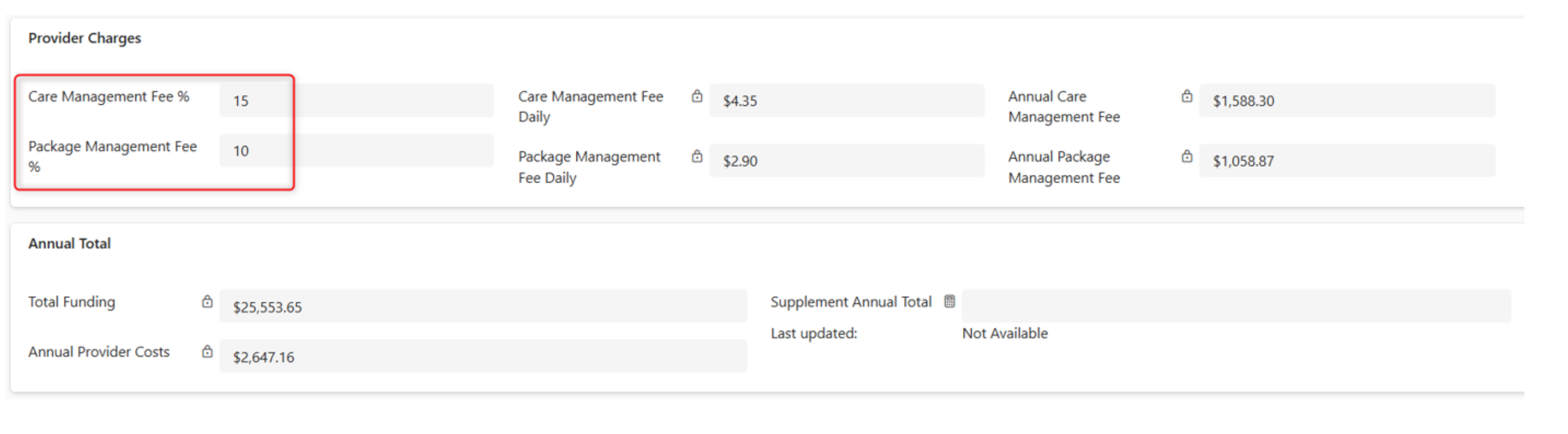Click the Not Available last updated text
Viewport: 1568px width, 434px height.
[1004, 333]
